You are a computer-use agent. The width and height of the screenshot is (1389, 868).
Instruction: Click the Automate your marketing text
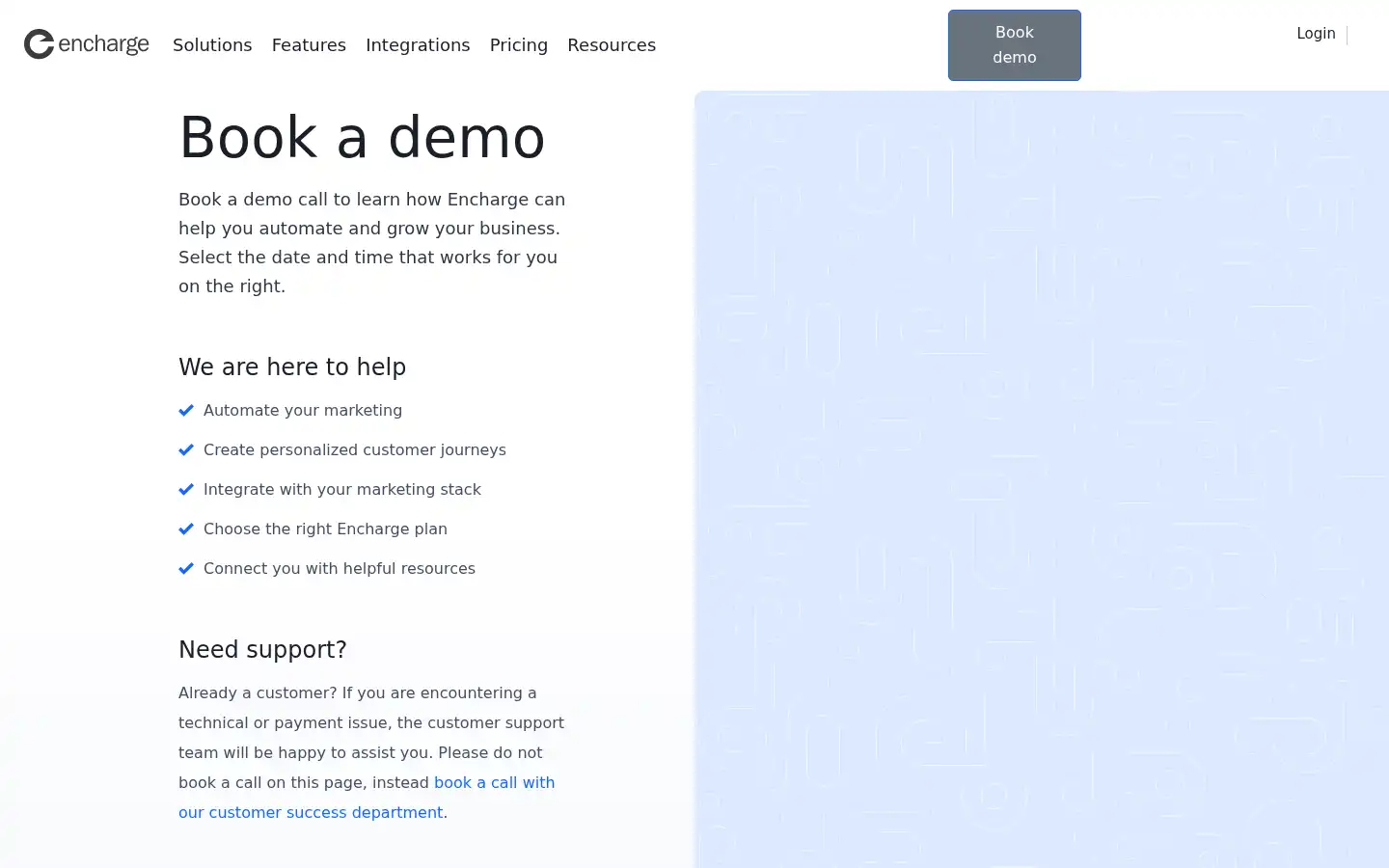point(303,411)
